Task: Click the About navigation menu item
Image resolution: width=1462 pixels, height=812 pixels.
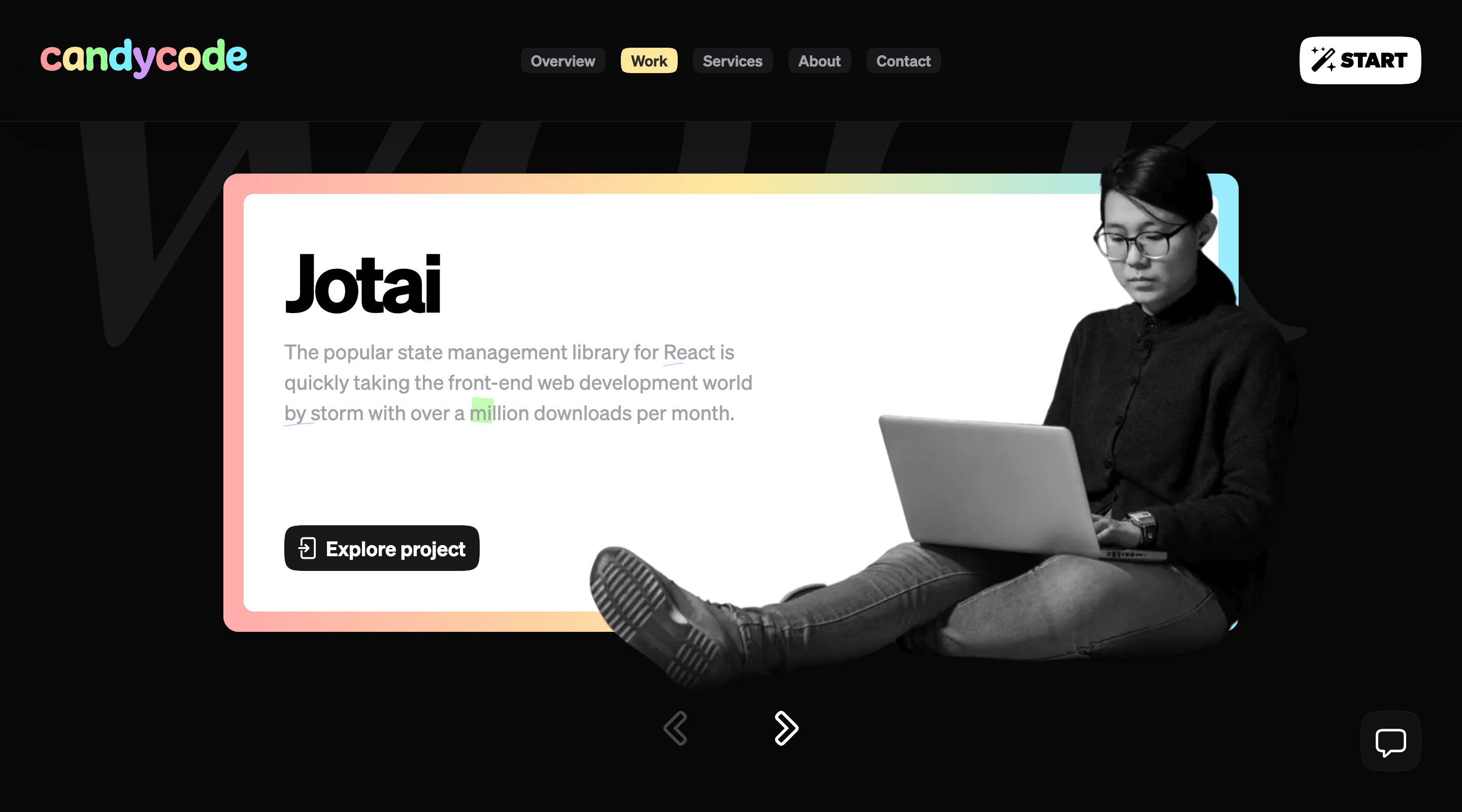Action: [819, 61]
